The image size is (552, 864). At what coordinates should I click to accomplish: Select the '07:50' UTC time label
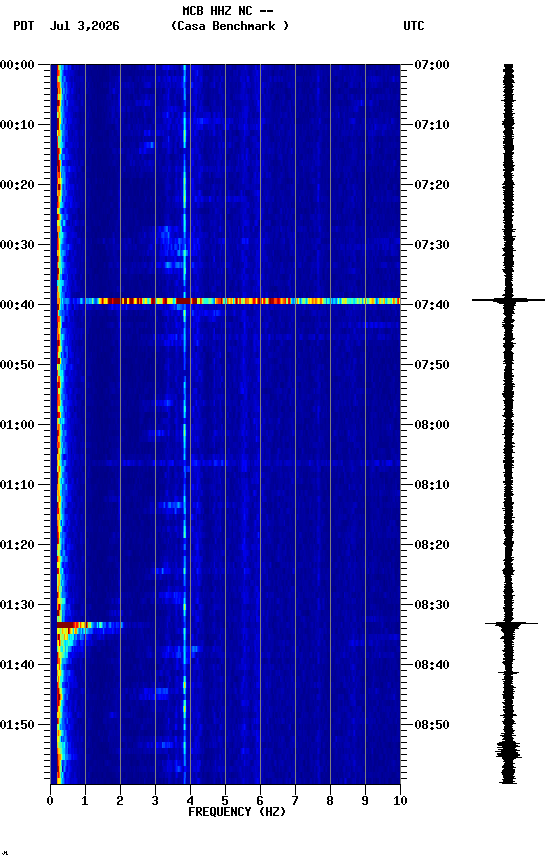coord(432,365)
